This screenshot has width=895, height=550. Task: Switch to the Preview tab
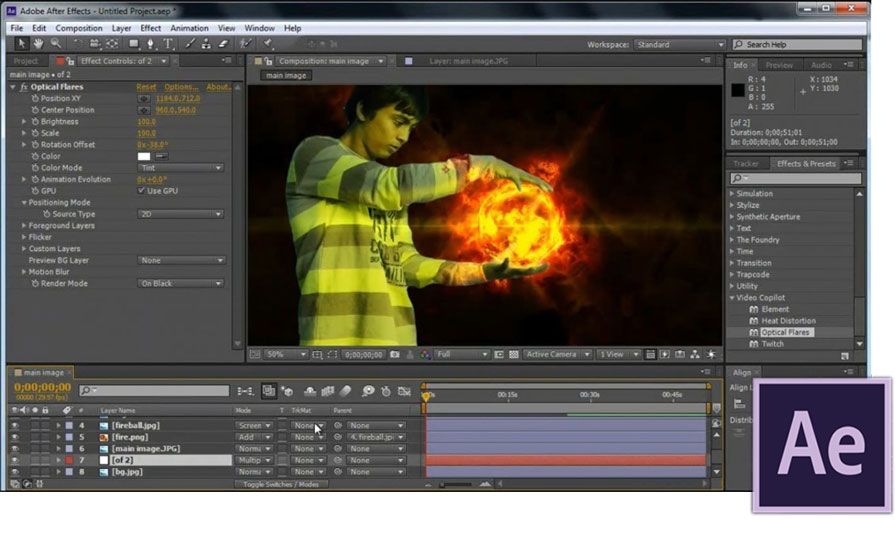coord(779,65)
